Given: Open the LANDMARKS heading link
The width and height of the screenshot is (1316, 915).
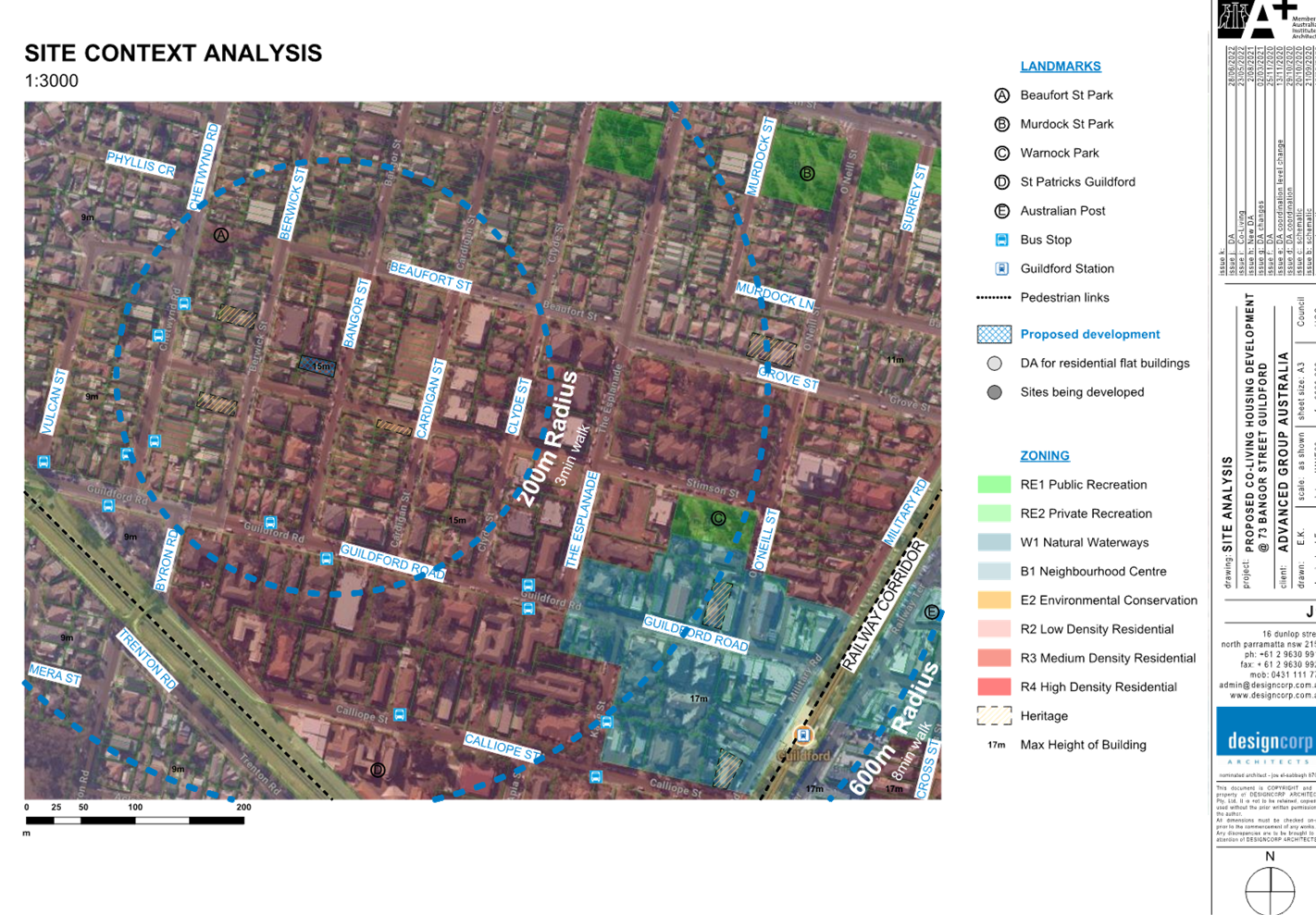Looking at the screenshot, I should (x=1060, y=67).
